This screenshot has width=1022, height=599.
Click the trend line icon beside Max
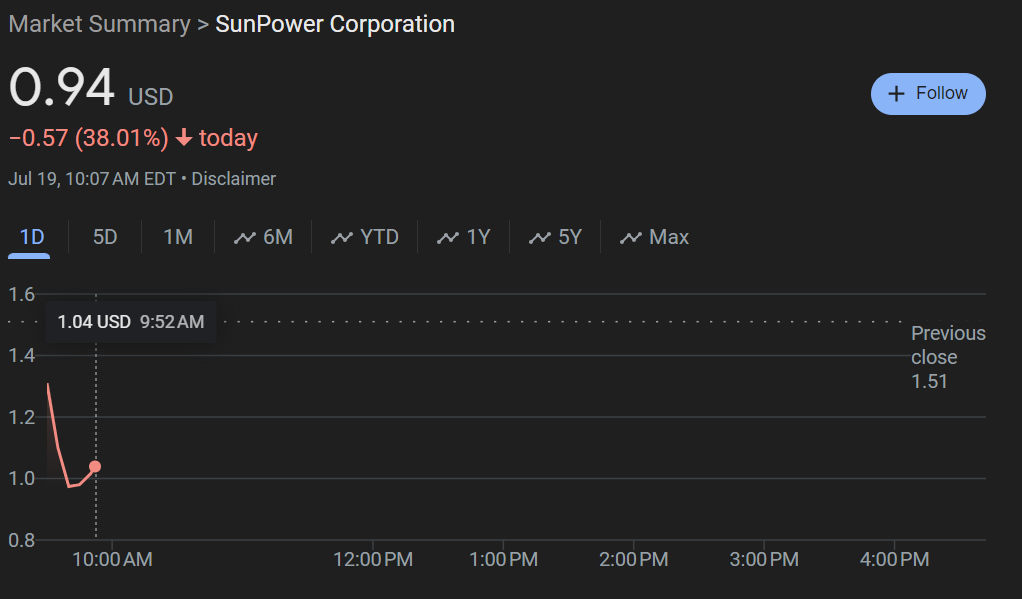(x=630, y=238)
